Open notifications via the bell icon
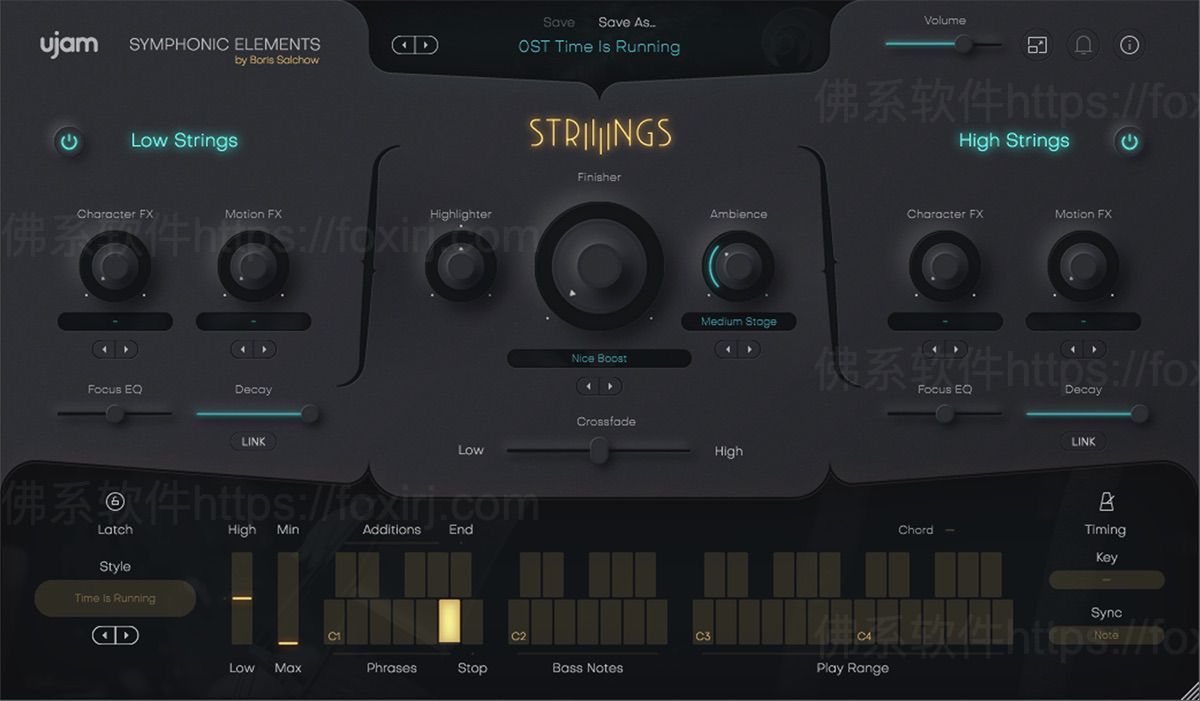This screenshot has height=701, width=1200. 1083,45
